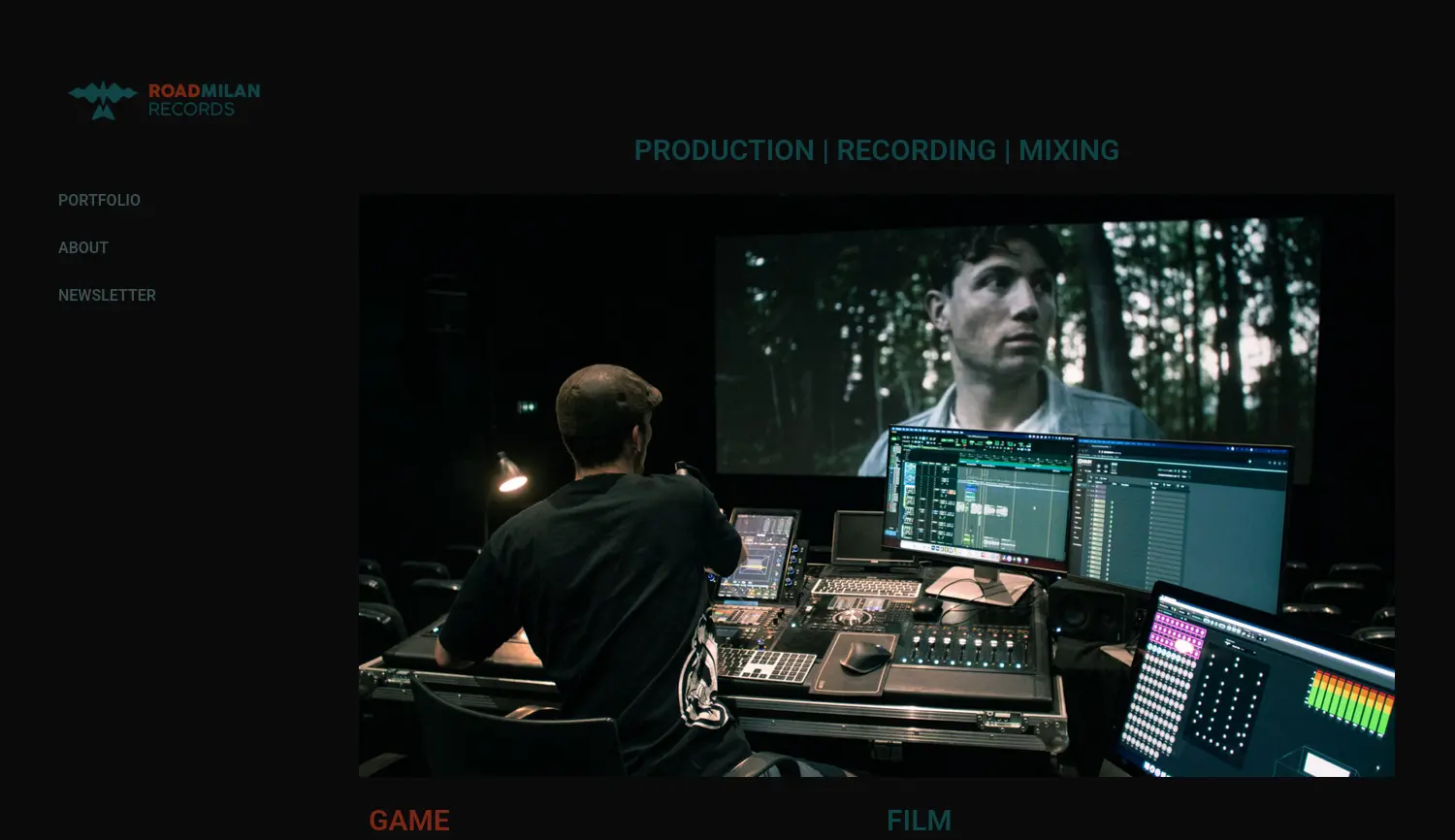Click the word PRODUCTION in the heading

pyautogui.click(x=724, y=150)
